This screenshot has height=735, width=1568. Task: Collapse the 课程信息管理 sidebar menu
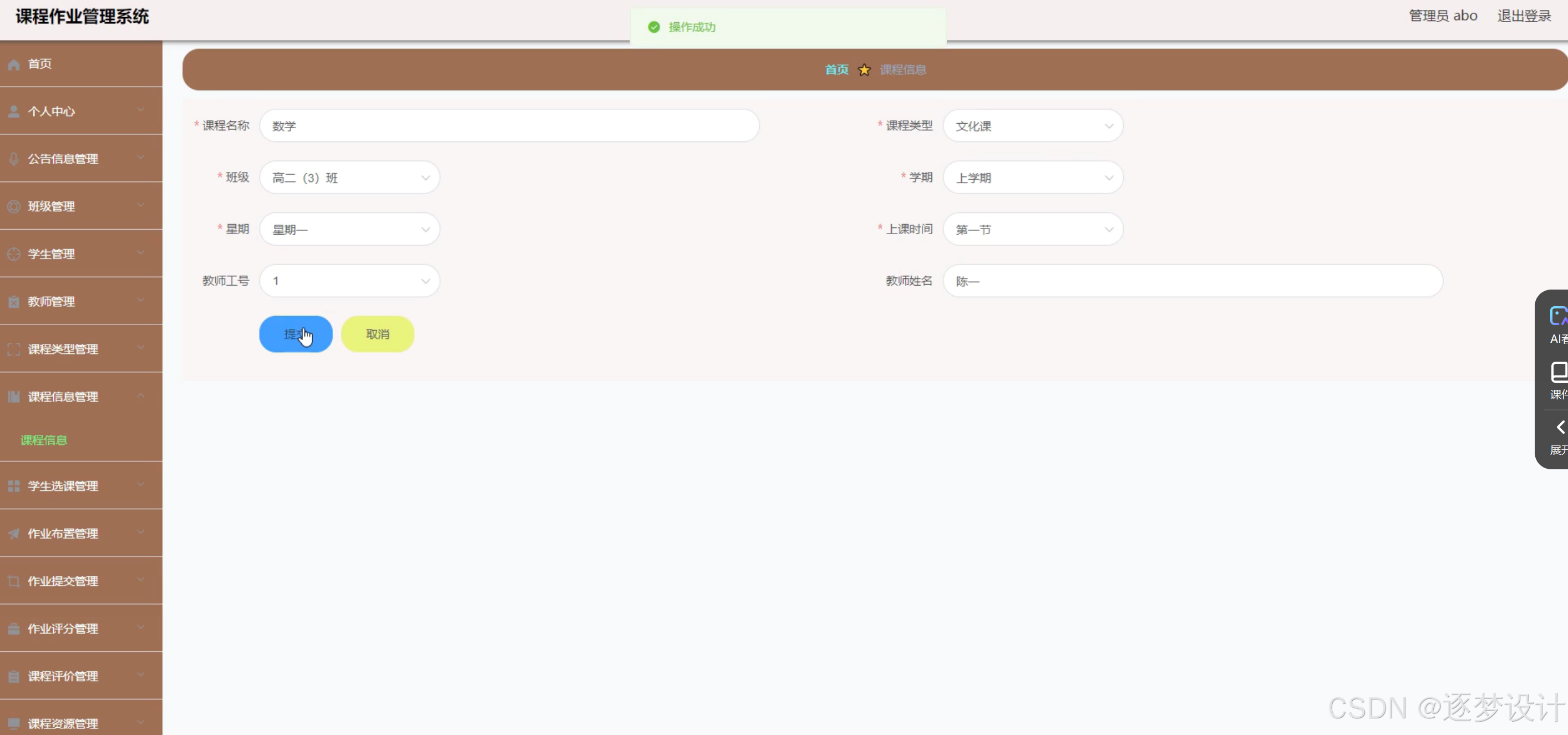80,397
